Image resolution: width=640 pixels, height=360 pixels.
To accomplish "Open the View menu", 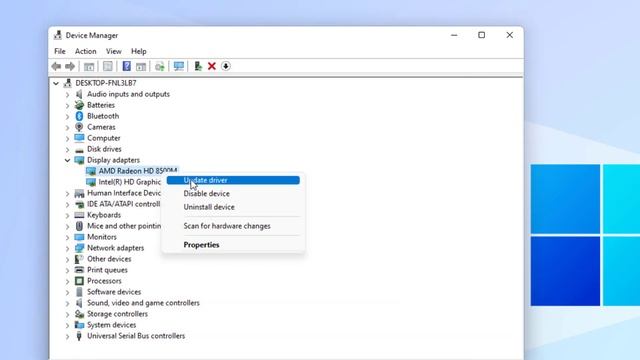I will pos(113,51).
